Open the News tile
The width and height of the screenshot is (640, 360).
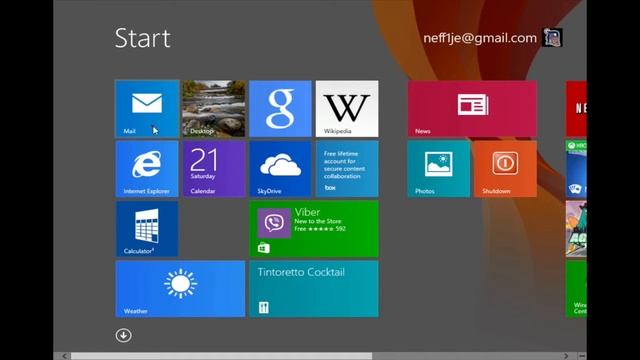[x=472, y=109]
